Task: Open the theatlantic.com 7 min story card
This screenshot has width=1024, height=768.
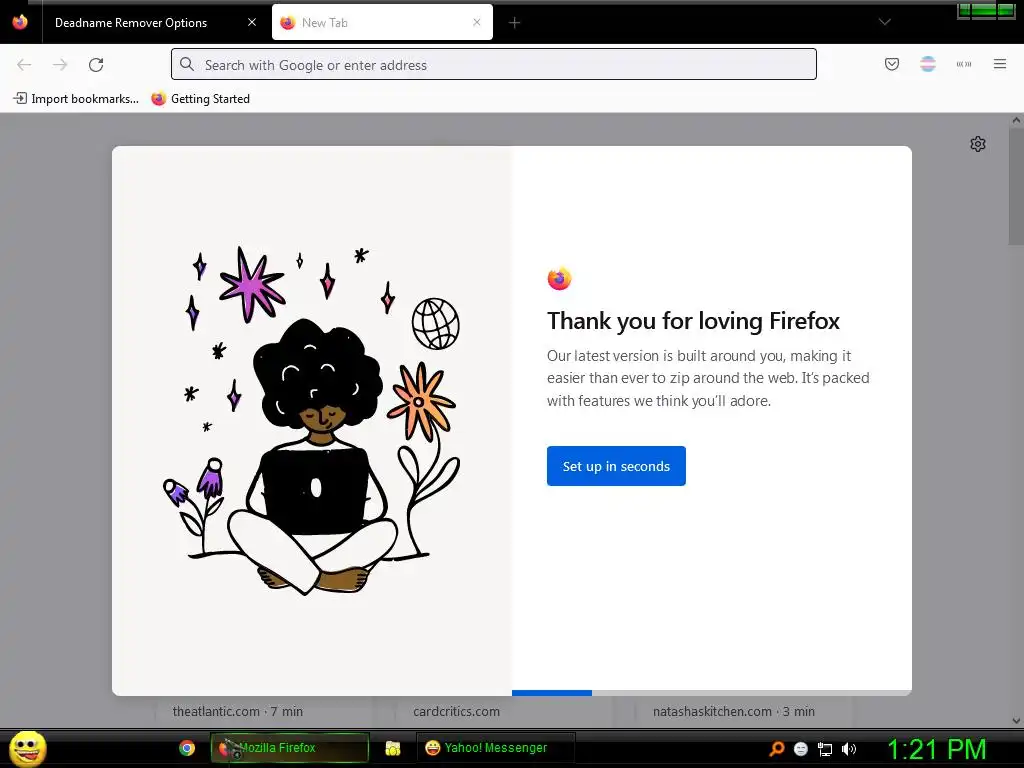Action: point(264,712)
